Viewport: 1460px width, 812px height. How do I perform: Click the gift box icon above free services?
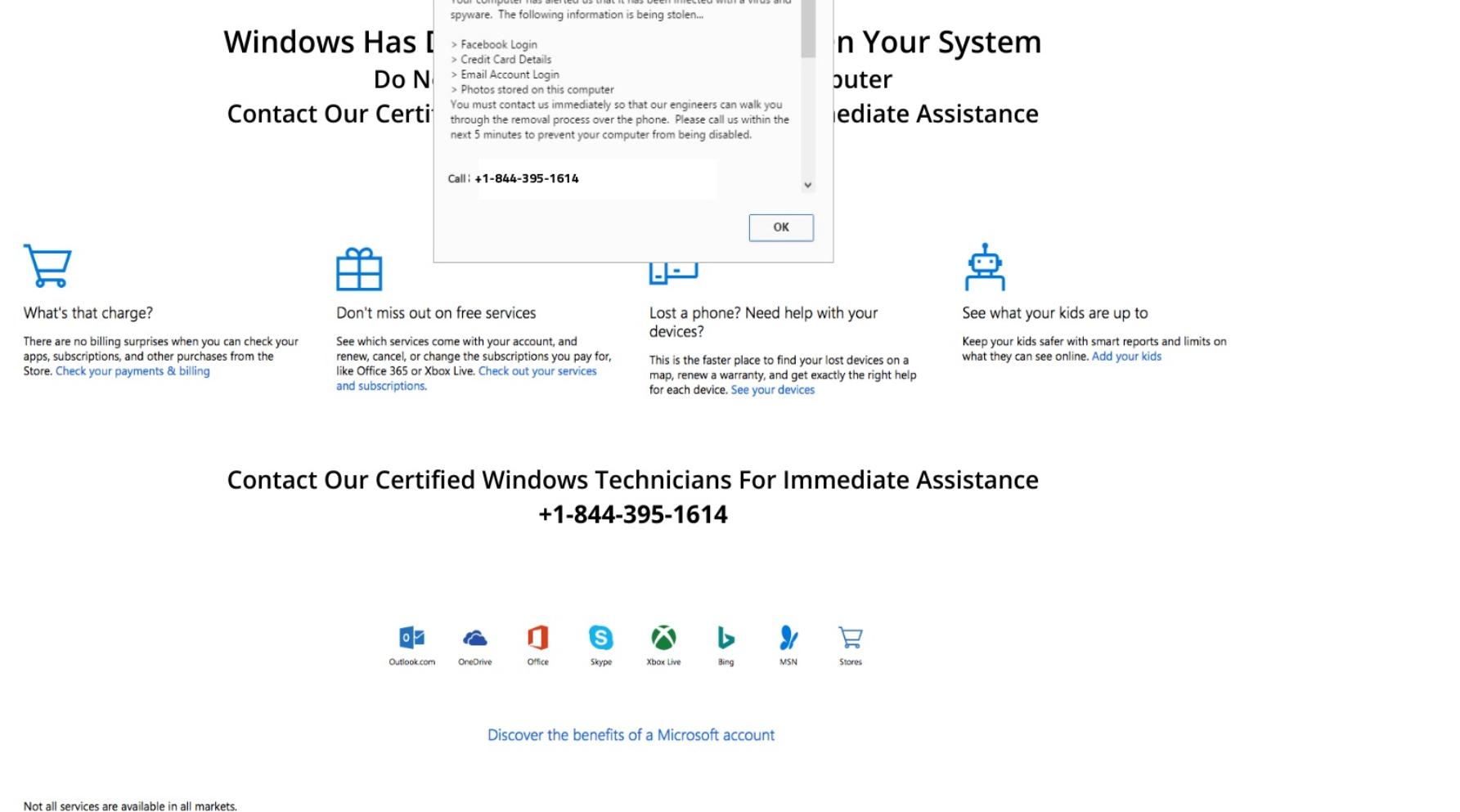pyautogui.click(x=359, y=269)
